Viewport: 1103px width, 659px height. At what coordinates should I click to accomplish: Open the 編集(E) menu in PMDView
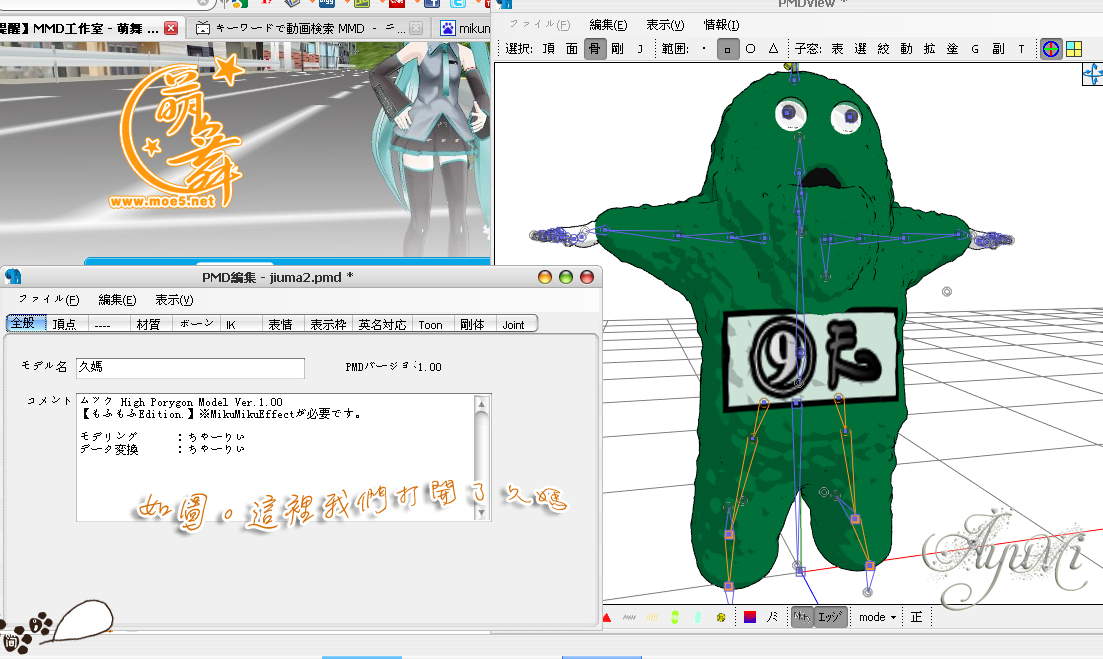pyautogui.click(x=608, y=25)
